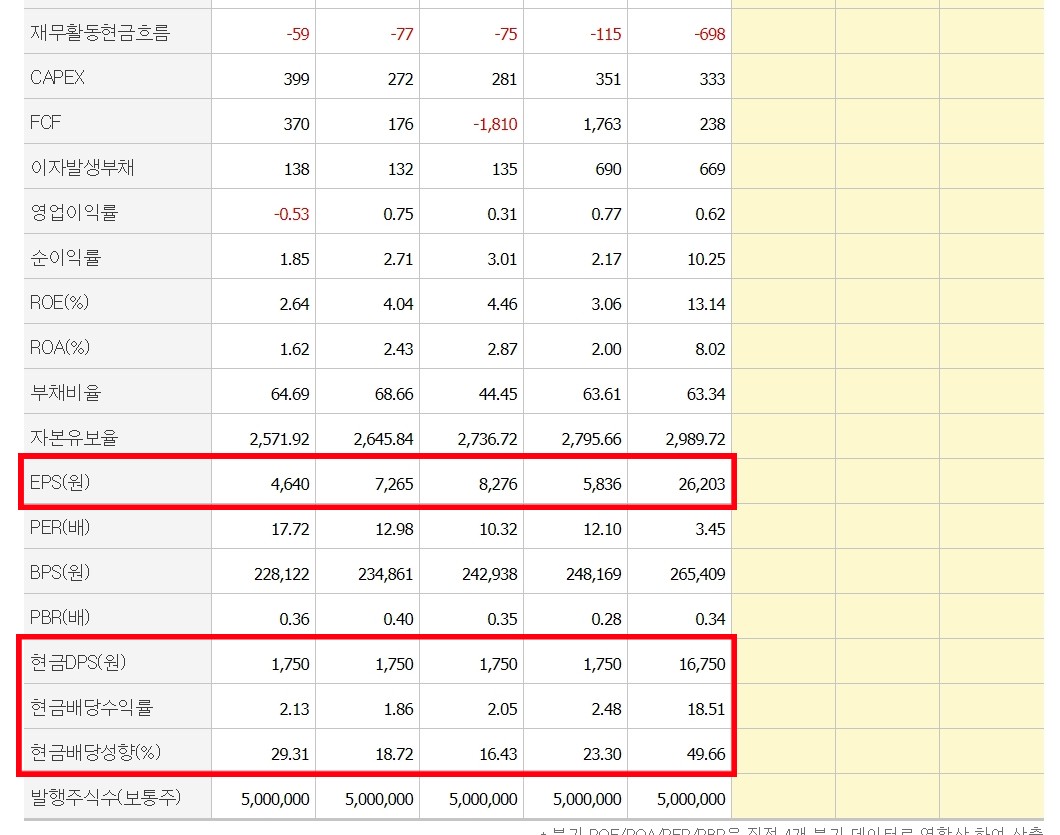The height and width of the screenshot is (835, 1060).
Task: Select the 228,122 BPS value
Action: pos(282,574)
